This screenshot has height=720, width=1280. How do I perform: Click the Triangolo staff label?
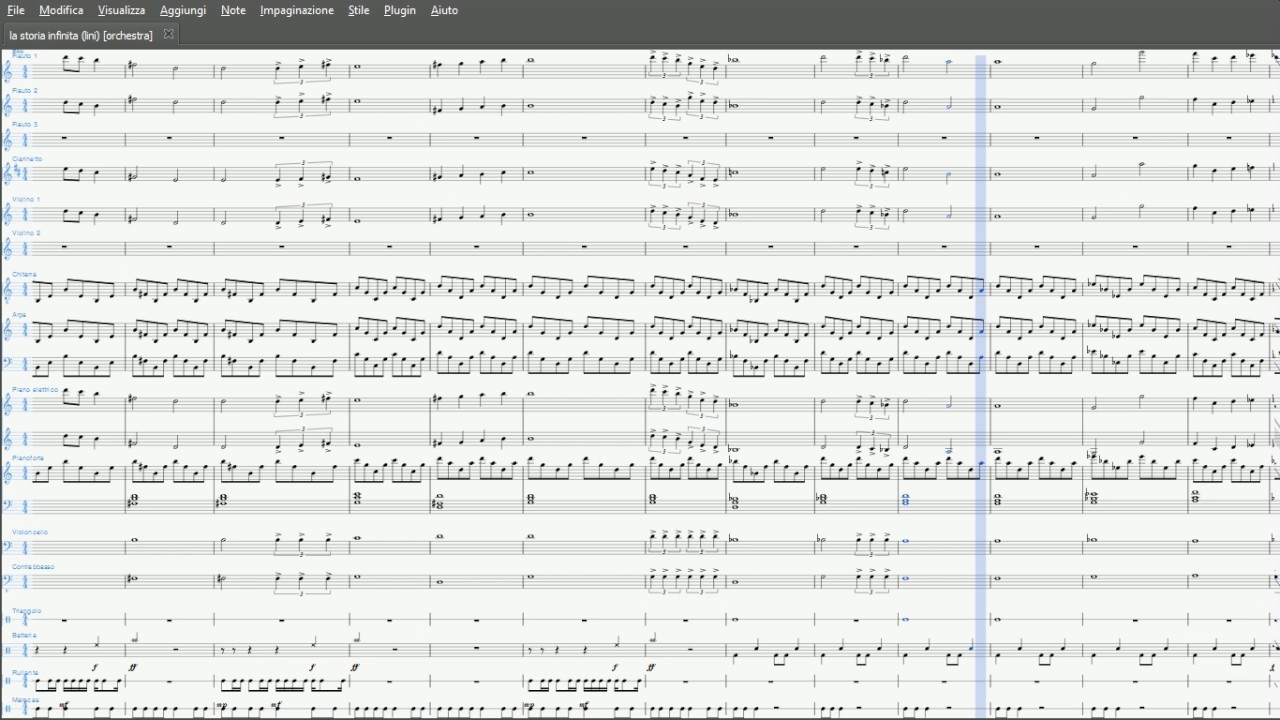[x=27, y=610]
